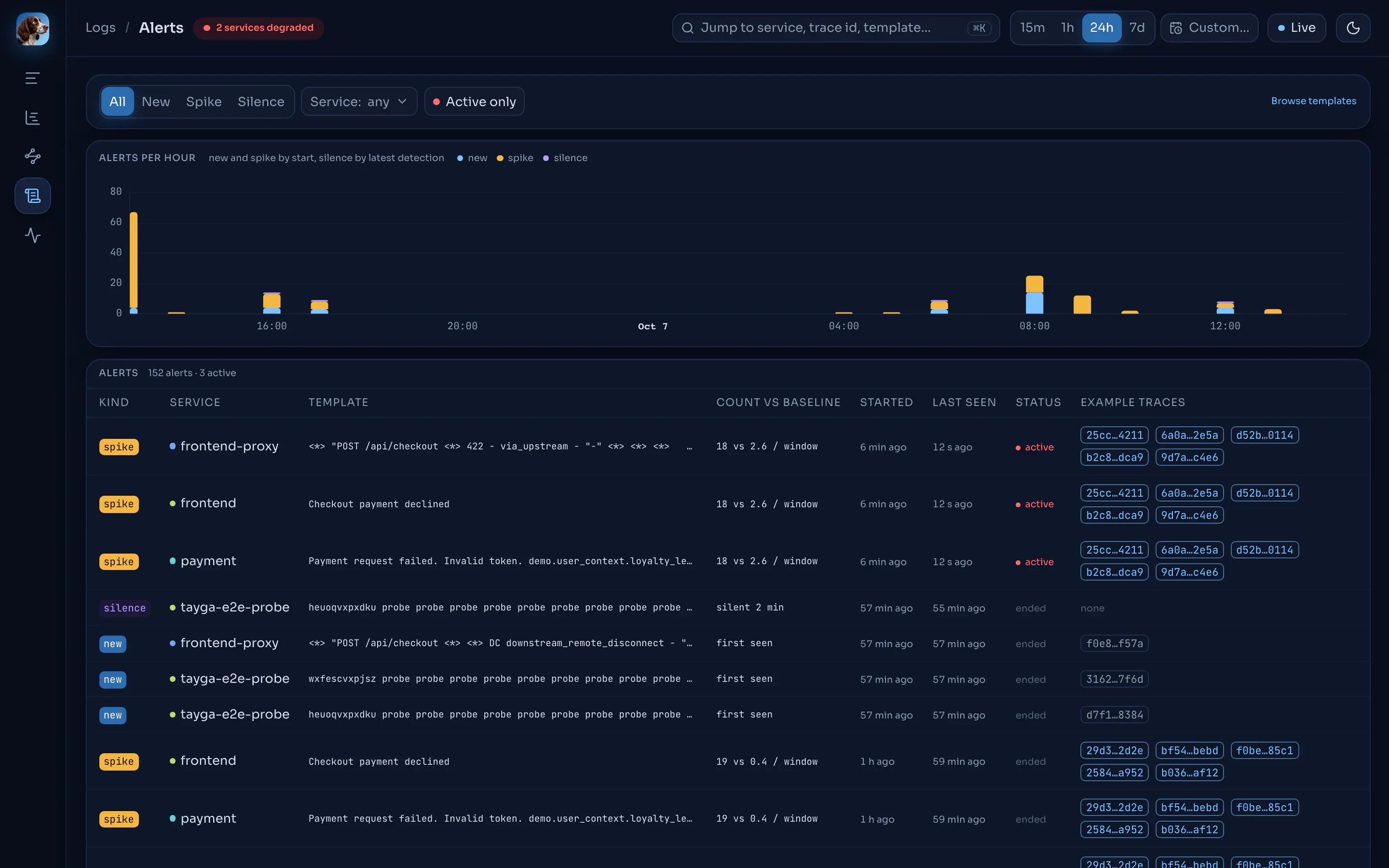Image resolution: width=1389 pixels, height=868 pixels.
Task: Select the New filter tab
Action: [156, 102]
